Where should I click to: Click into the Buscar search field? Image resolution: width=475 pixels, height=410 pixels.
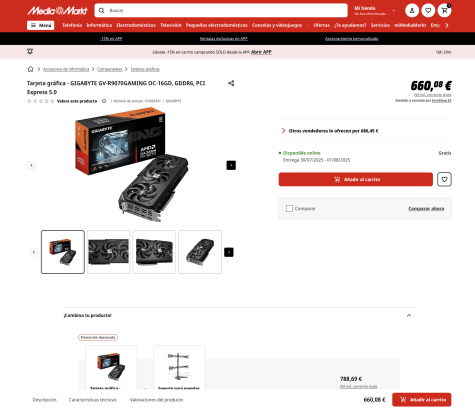(x=221, y=11)
